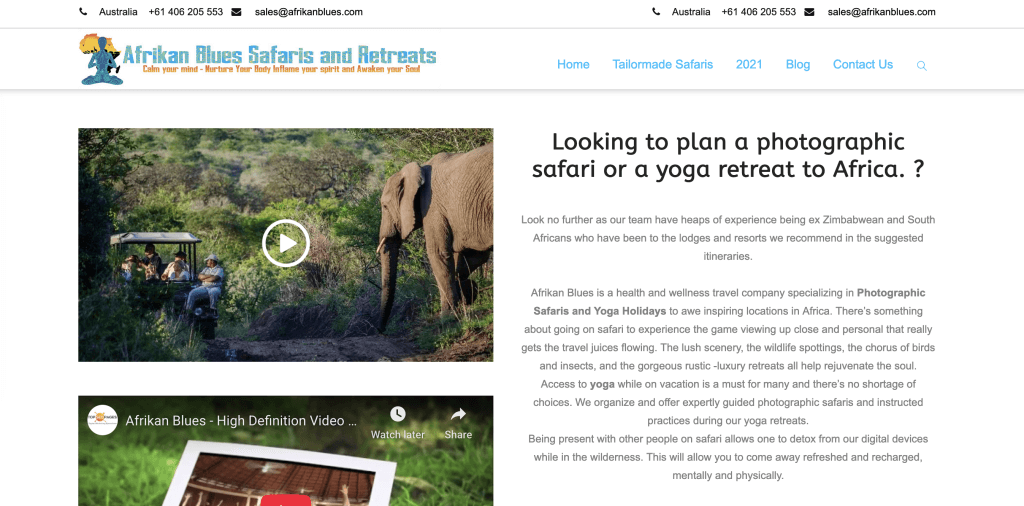Viewport: 1024px width, 506px height.
Task: Select the 2021 menu item
Action: (x=749, y=64)
